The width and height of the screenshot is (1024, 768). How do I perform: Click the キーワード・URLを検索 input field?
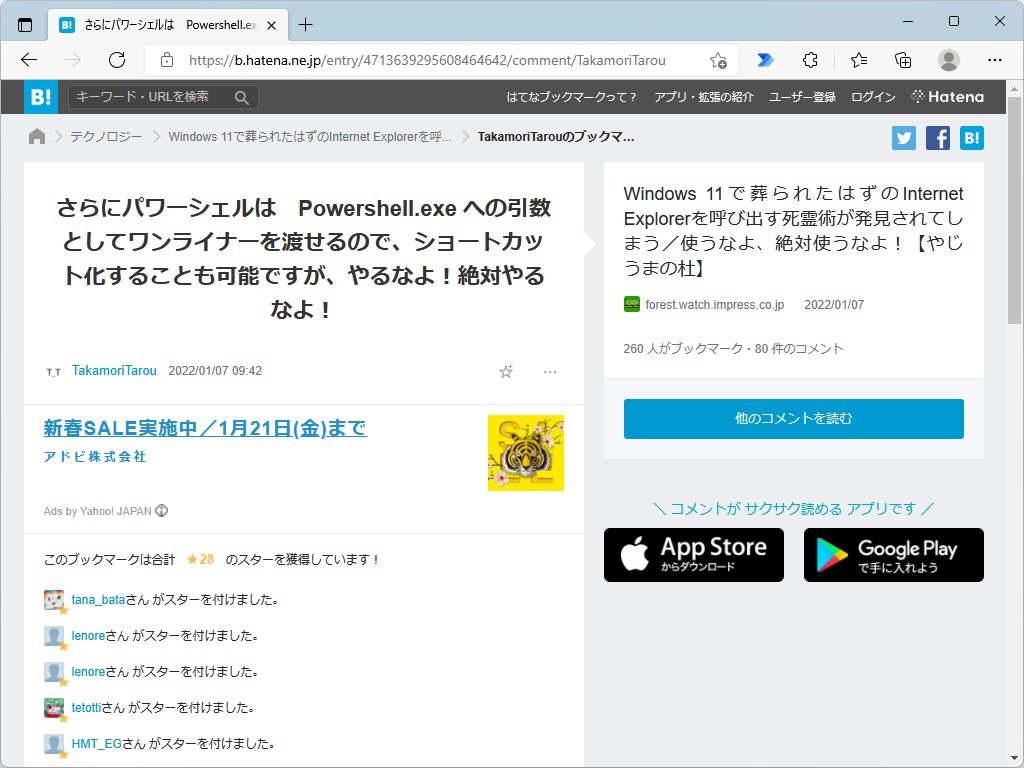(x=150, y=97)
